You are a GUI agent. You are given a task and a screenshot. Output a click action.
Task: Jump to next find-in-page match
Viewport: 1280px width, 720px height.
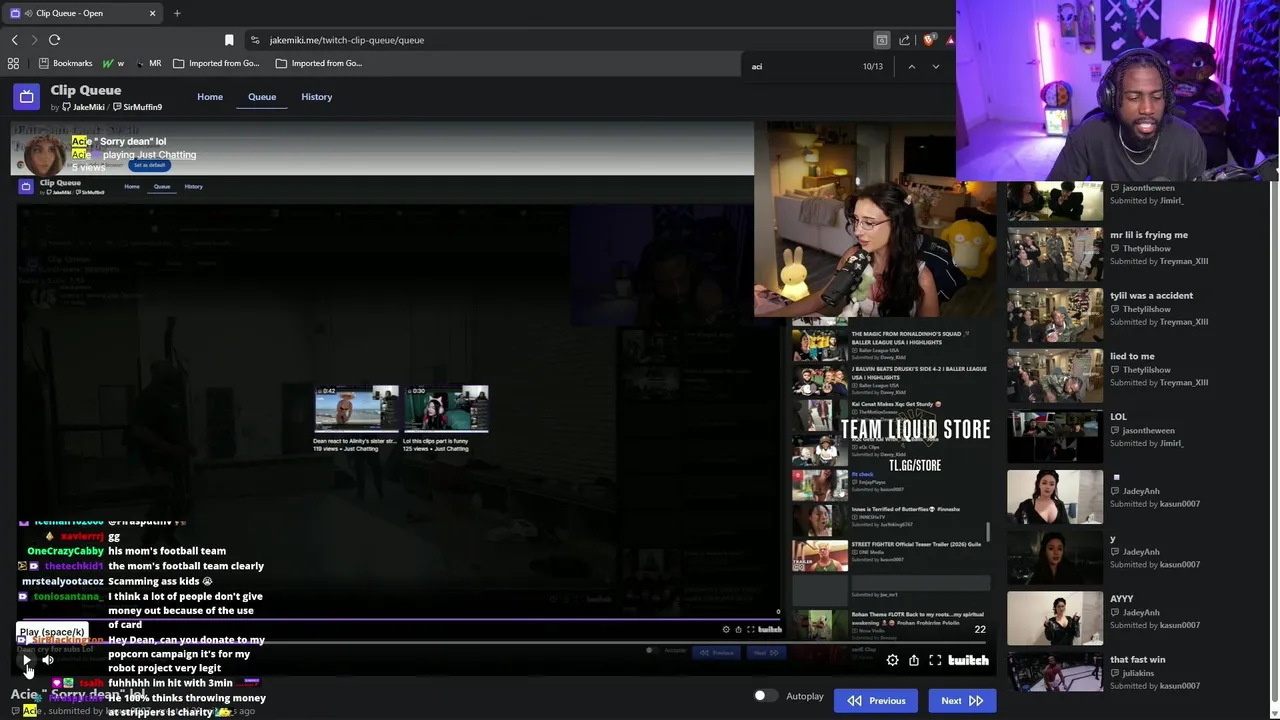[x=935, y=66]
